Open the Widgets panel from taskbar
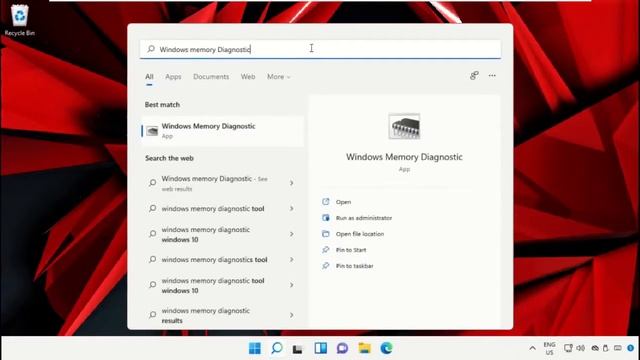Viewport: 640px width, 360px height. coord(320,348)
